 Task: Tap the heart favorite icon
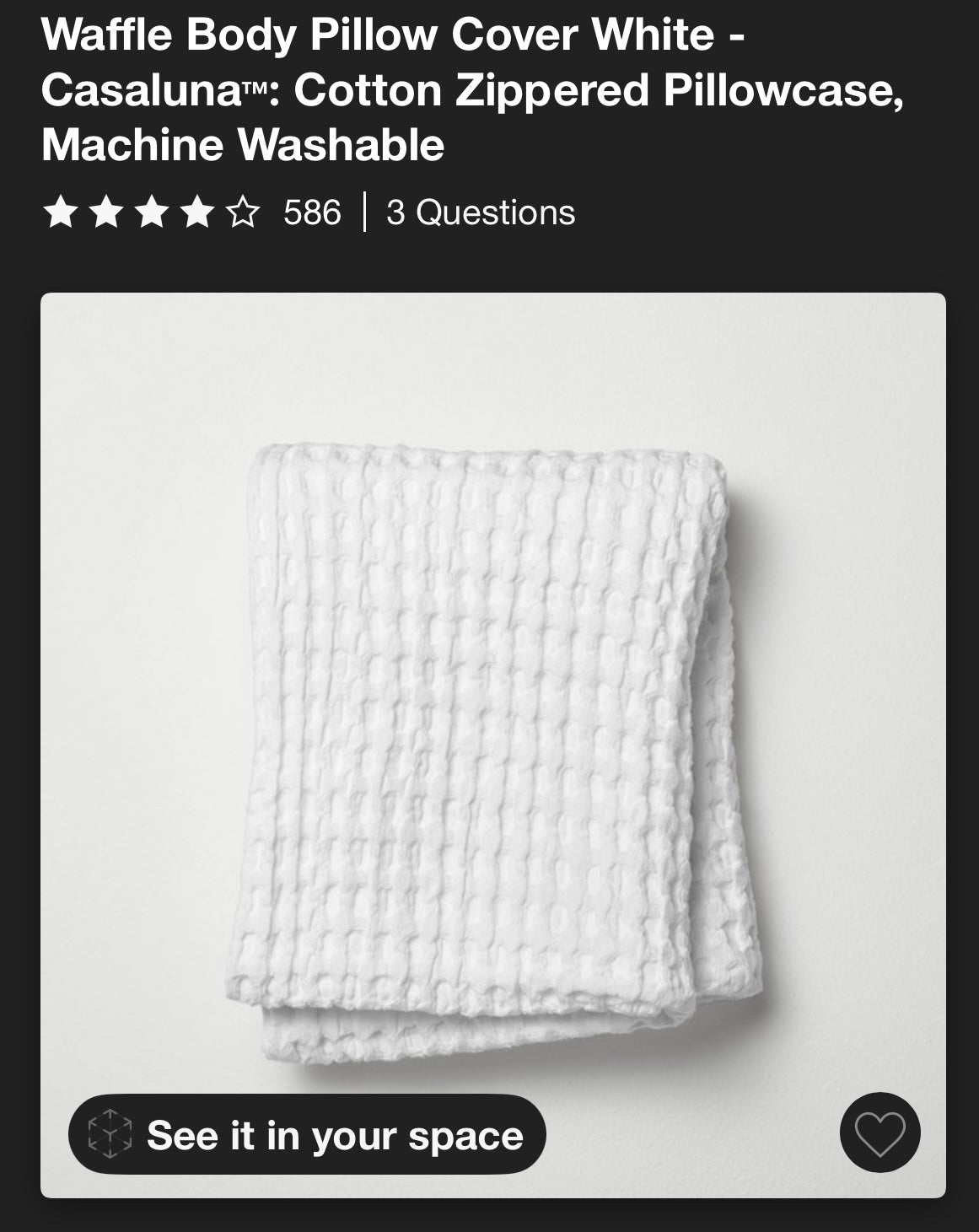(x=879, y=1132)
